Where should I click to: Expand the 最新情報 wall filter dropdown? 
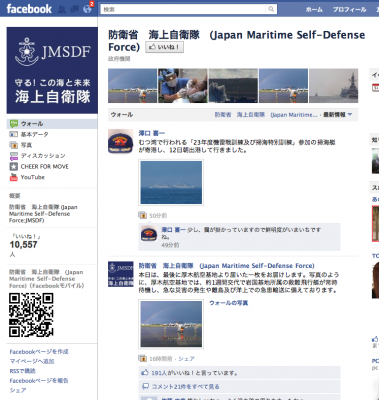(337, 115)
